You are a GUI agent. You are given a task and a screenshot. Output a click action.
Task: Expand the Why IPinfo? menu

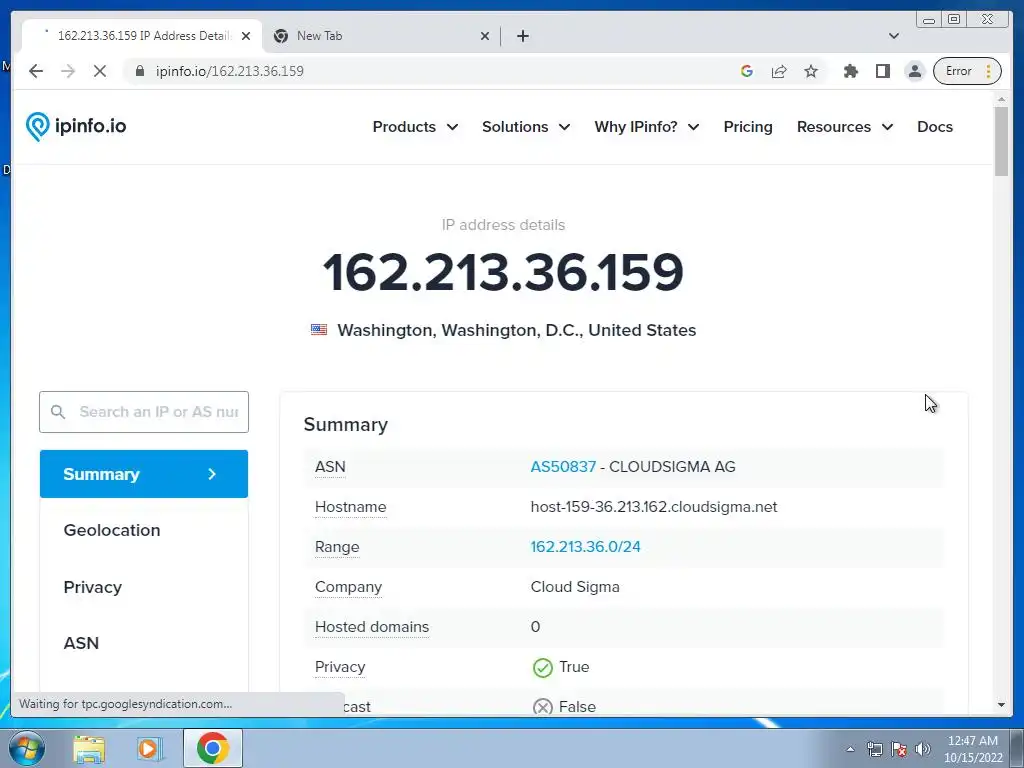[x=647, y=127]
